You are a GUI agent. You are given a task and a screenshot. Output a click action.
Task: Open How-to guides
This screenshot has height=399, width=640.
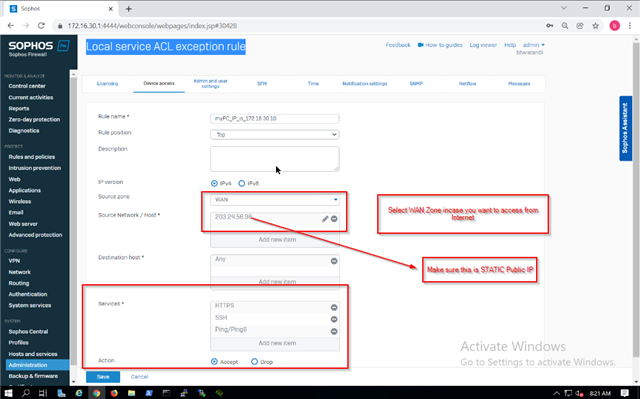tap(440, 45)
